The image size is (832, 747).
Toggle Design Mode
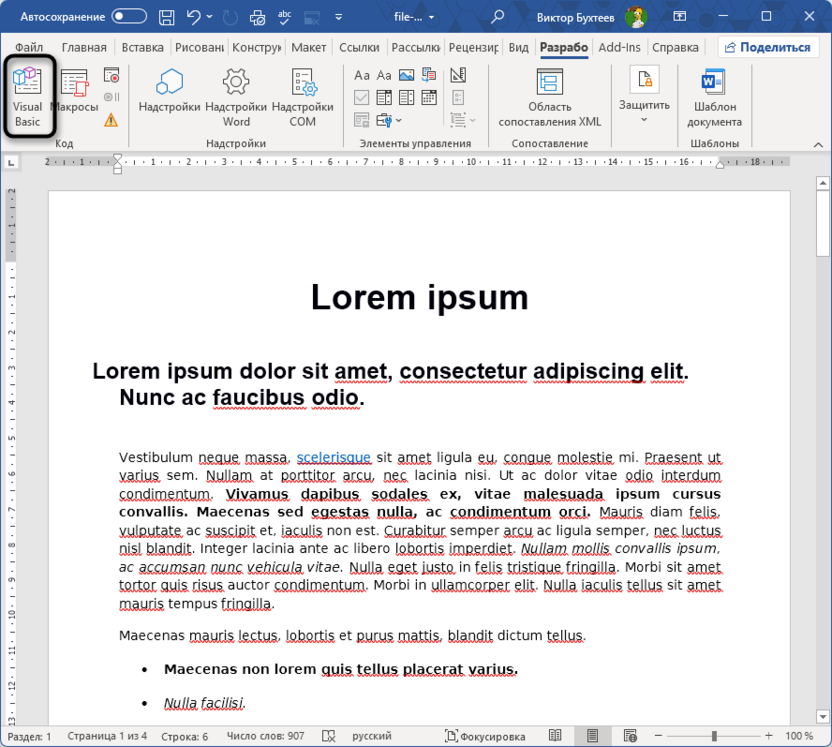pyautogui.click(x=458, y=75)
